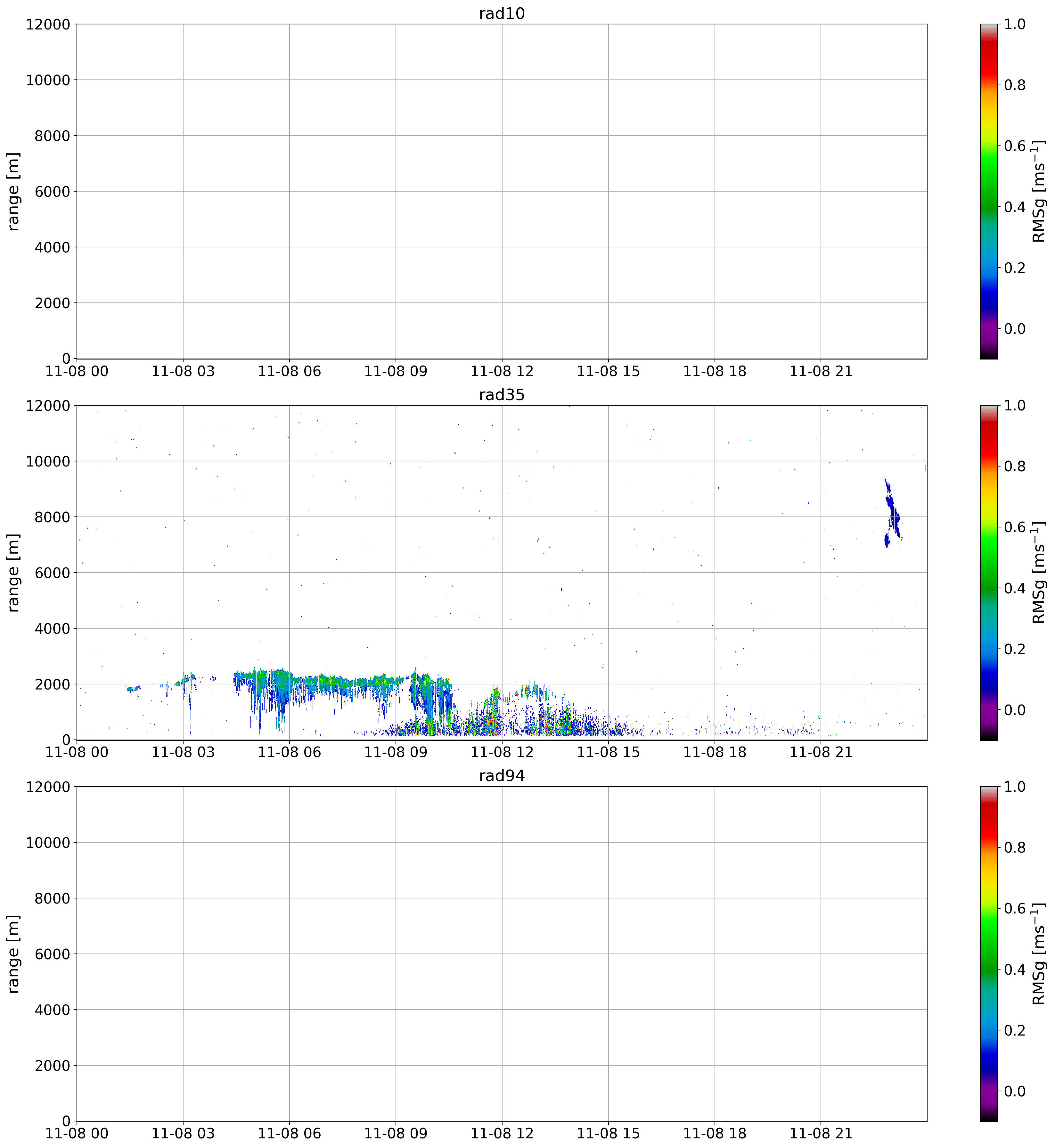Click the 0.2 tick on bottom colorbar
1055x1148 pixels.
click(x=1014, y=1030)
